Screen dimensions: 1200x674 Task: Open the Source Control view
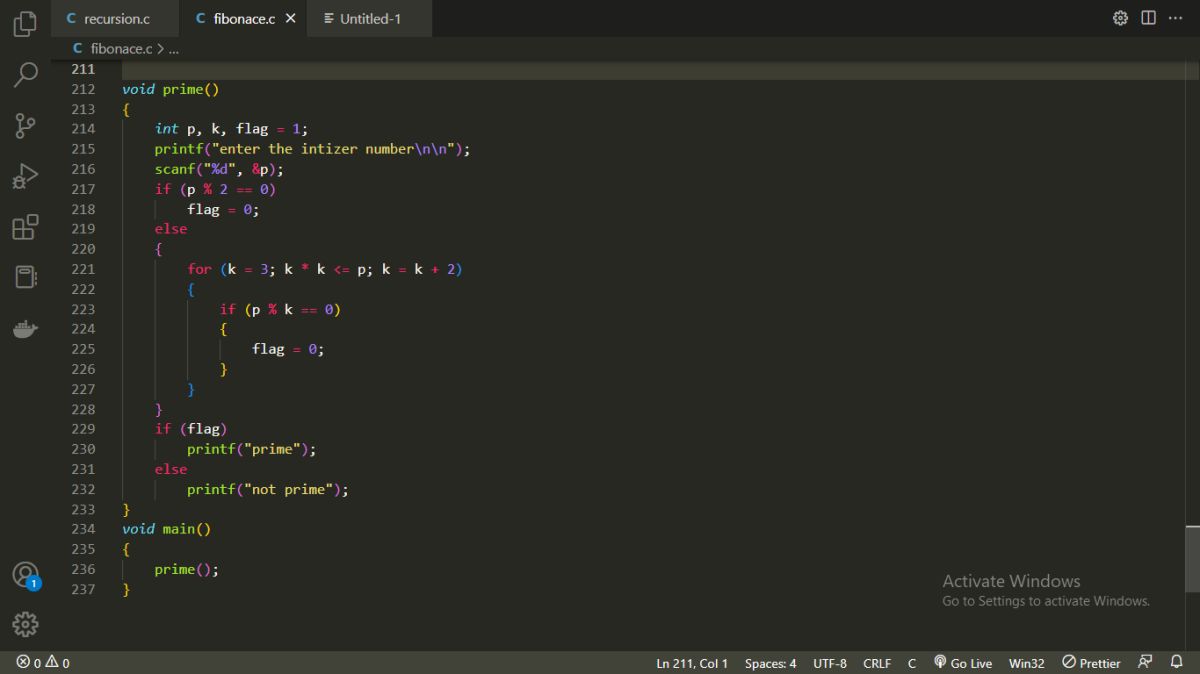point(25,125)
